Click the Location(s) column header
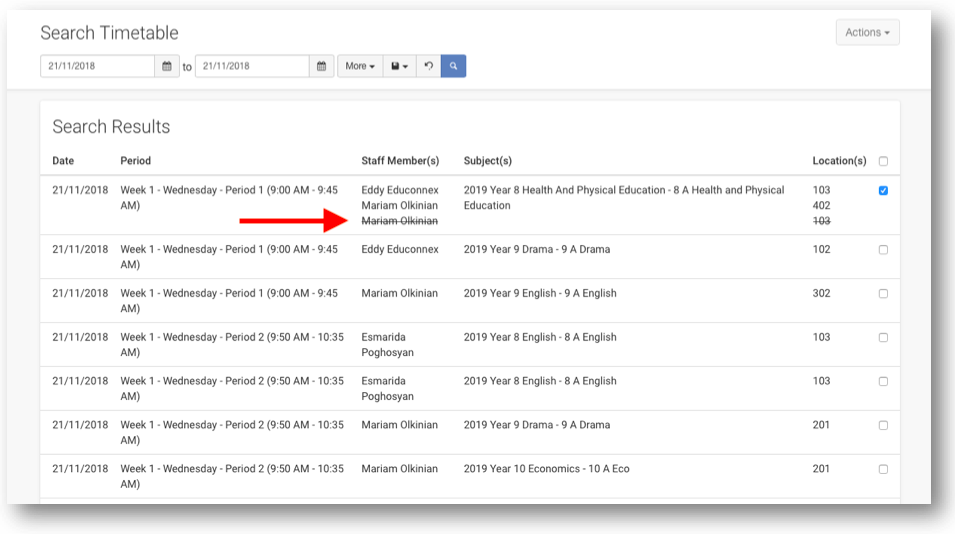Image resolution: width=955 pixels, height=534 pixels. click(x=839, y=161)
